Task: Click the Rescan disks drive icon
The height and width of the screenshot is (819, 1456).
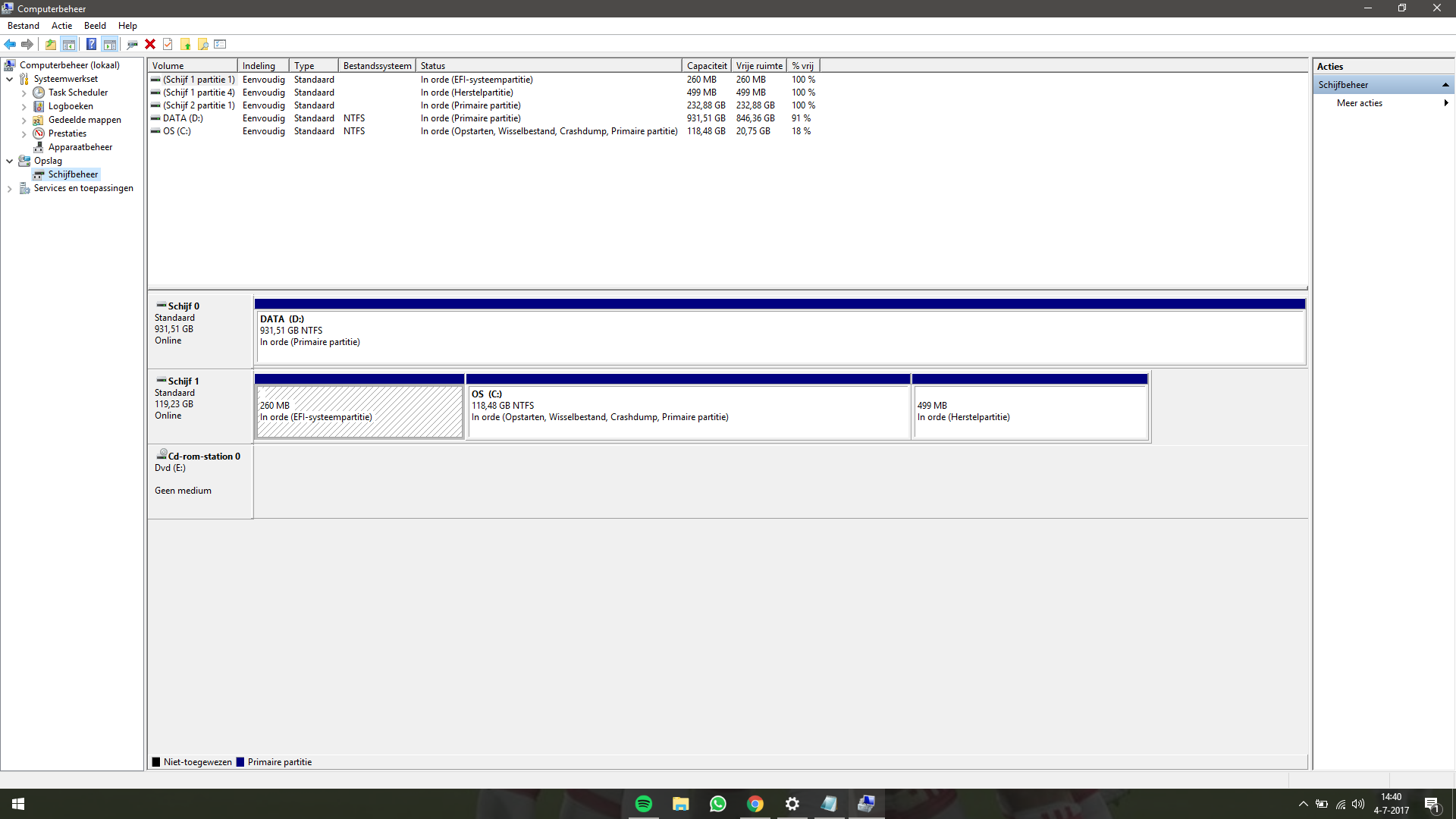Action: tap(132, 44)
